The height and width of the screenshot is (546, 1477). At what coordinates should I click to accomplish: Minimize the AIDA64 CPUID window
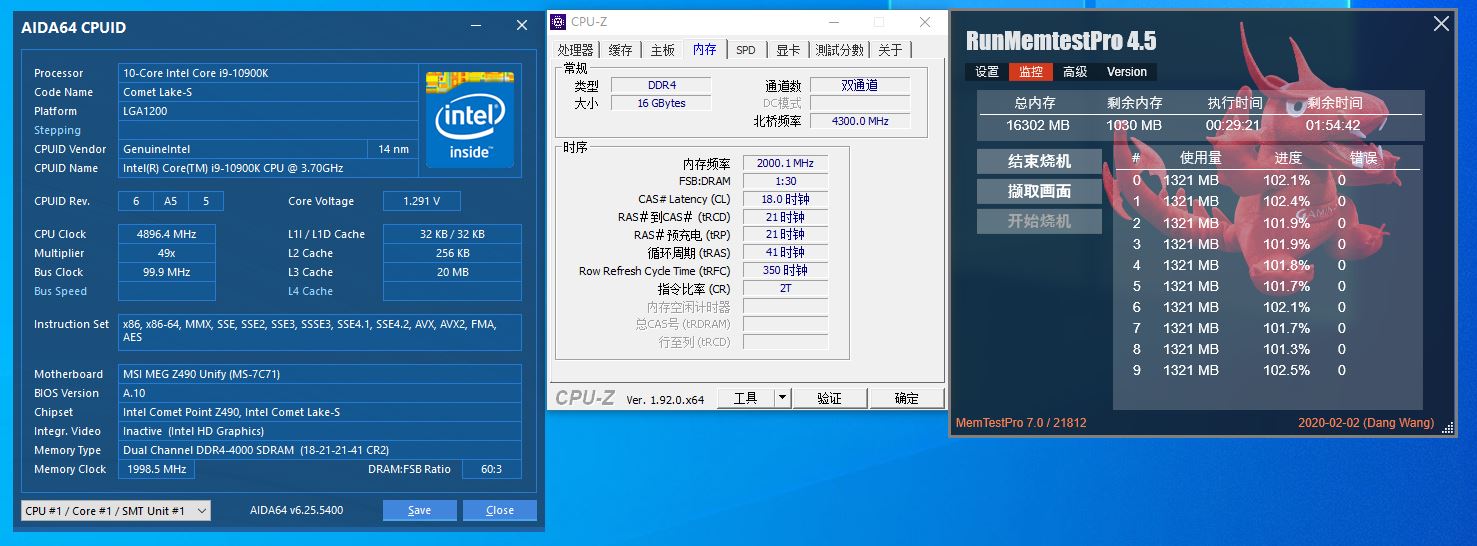click(476, 27)
